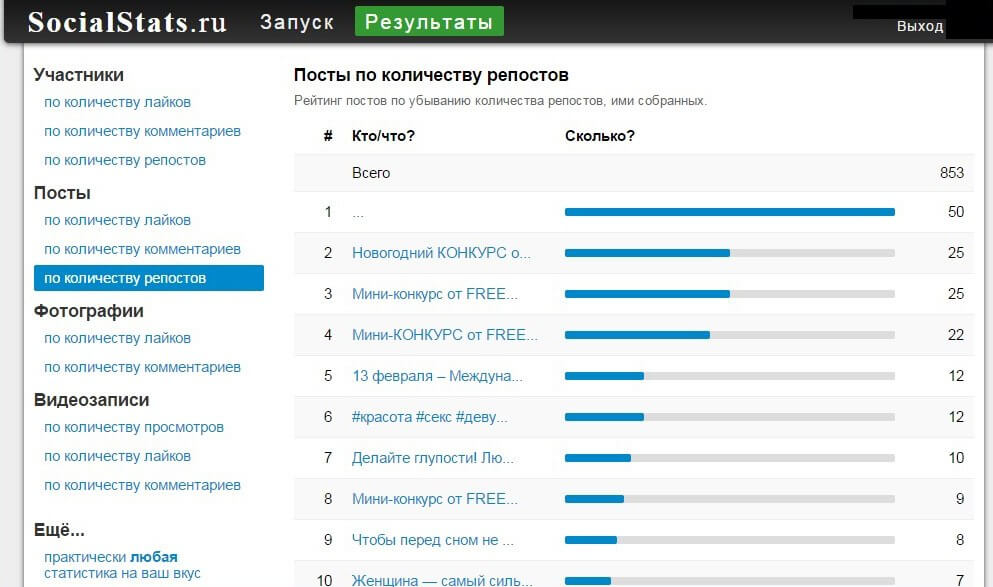
Task: Open the Результаты tab
Action: tap(429, 22)
